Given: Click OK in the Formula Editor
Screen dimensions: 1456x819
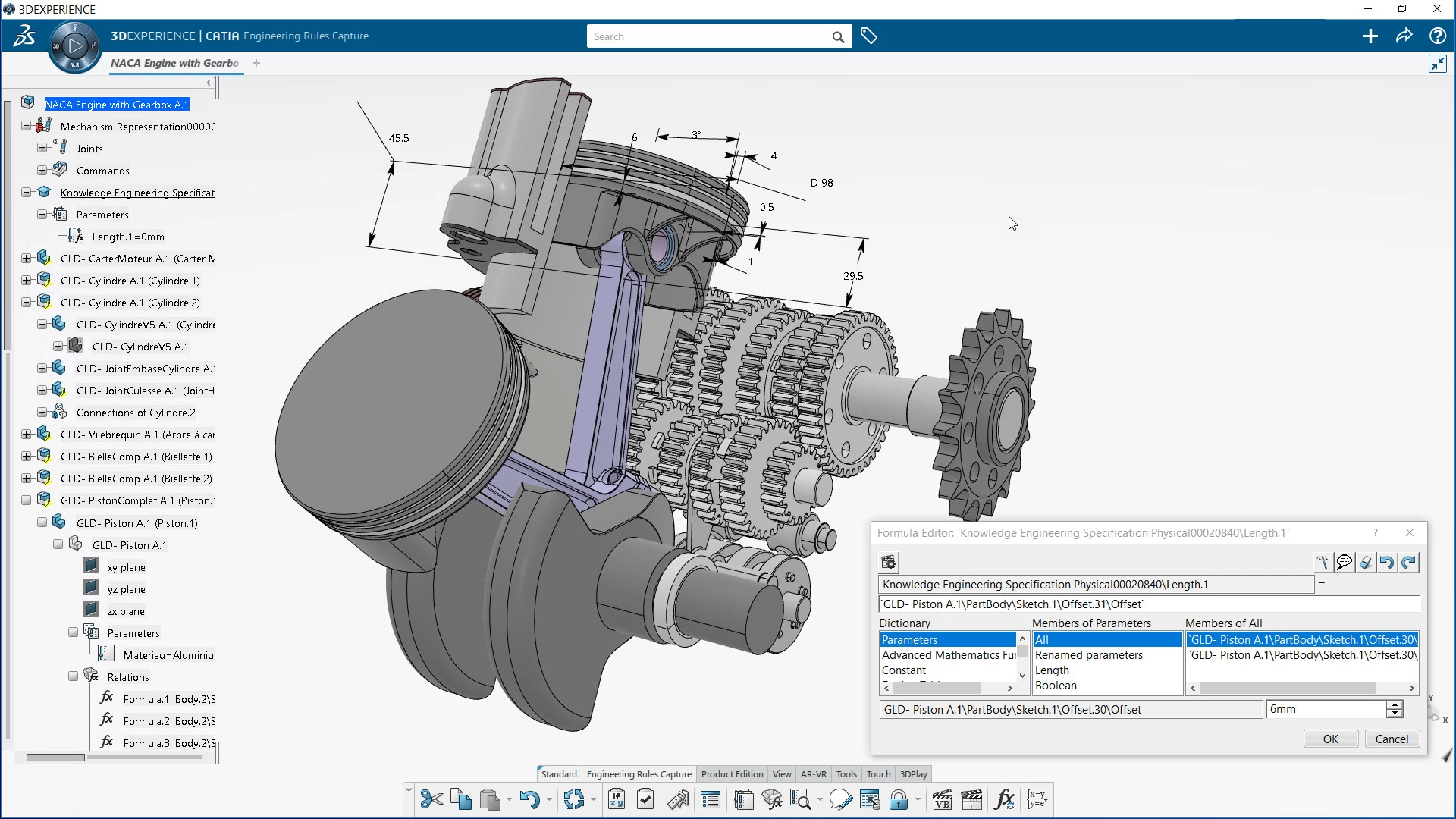Looking at the screenshot, I should tap(1330, 738).
